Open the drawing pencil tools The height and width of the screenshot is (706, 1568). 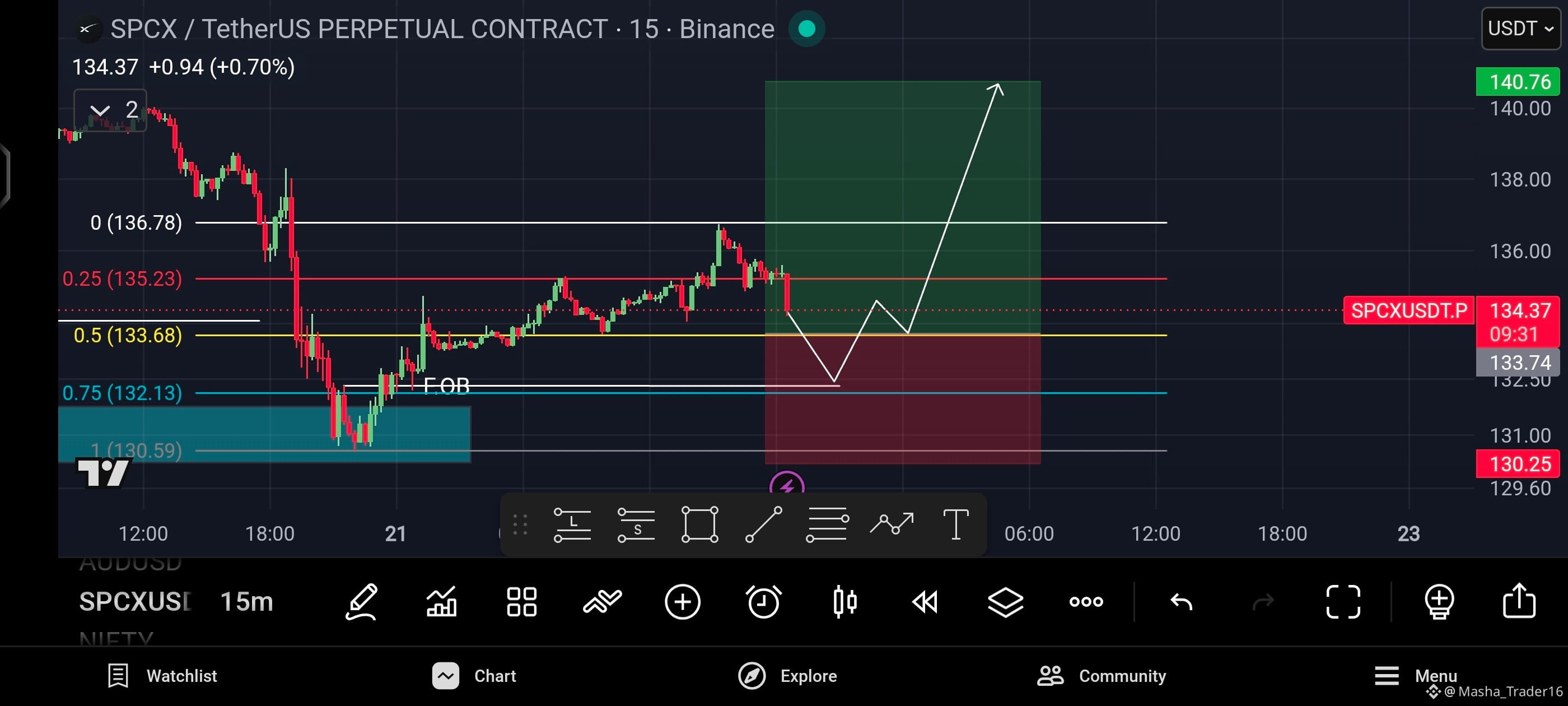click(x=362, y=602)
